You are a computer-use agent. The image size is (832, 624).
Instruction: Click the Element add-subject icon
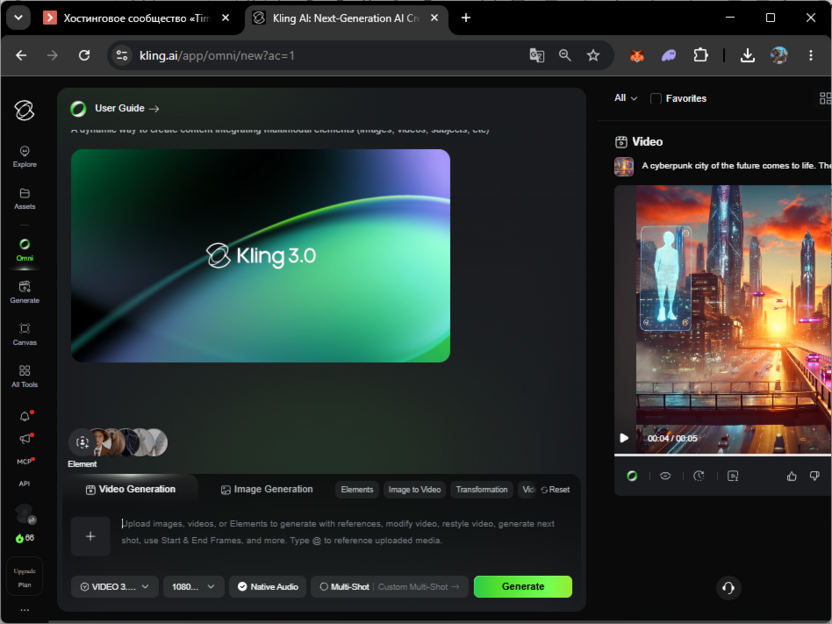[82, 442]
